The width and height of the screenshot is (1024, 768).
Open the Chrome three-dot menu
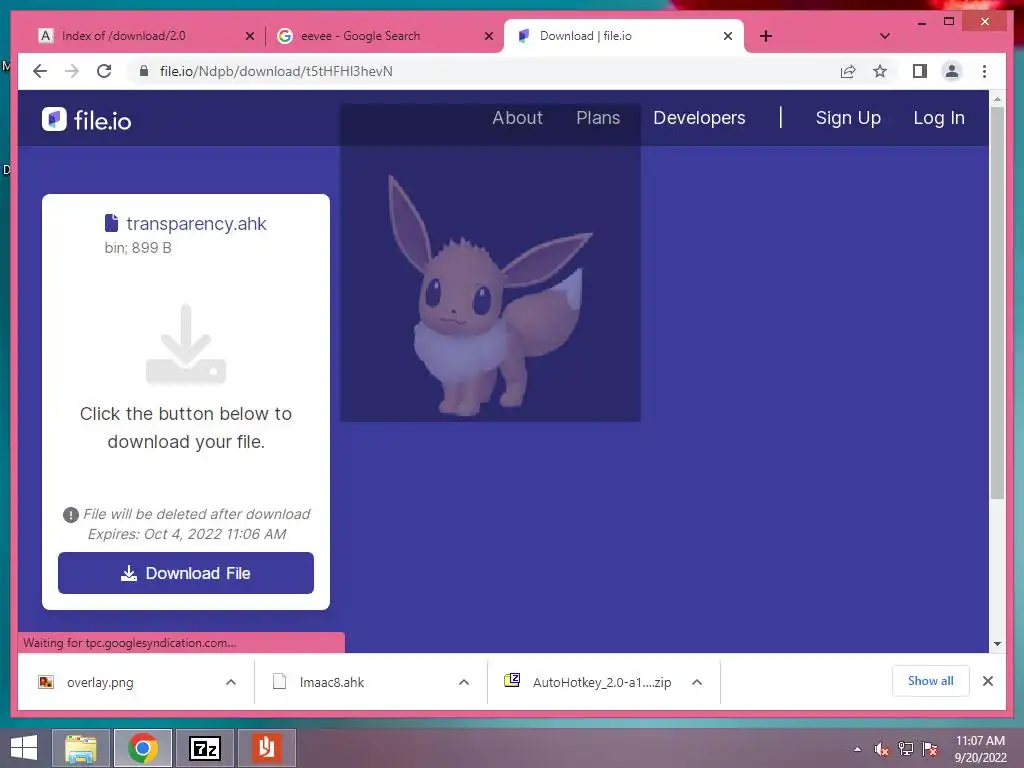[984, 71]
